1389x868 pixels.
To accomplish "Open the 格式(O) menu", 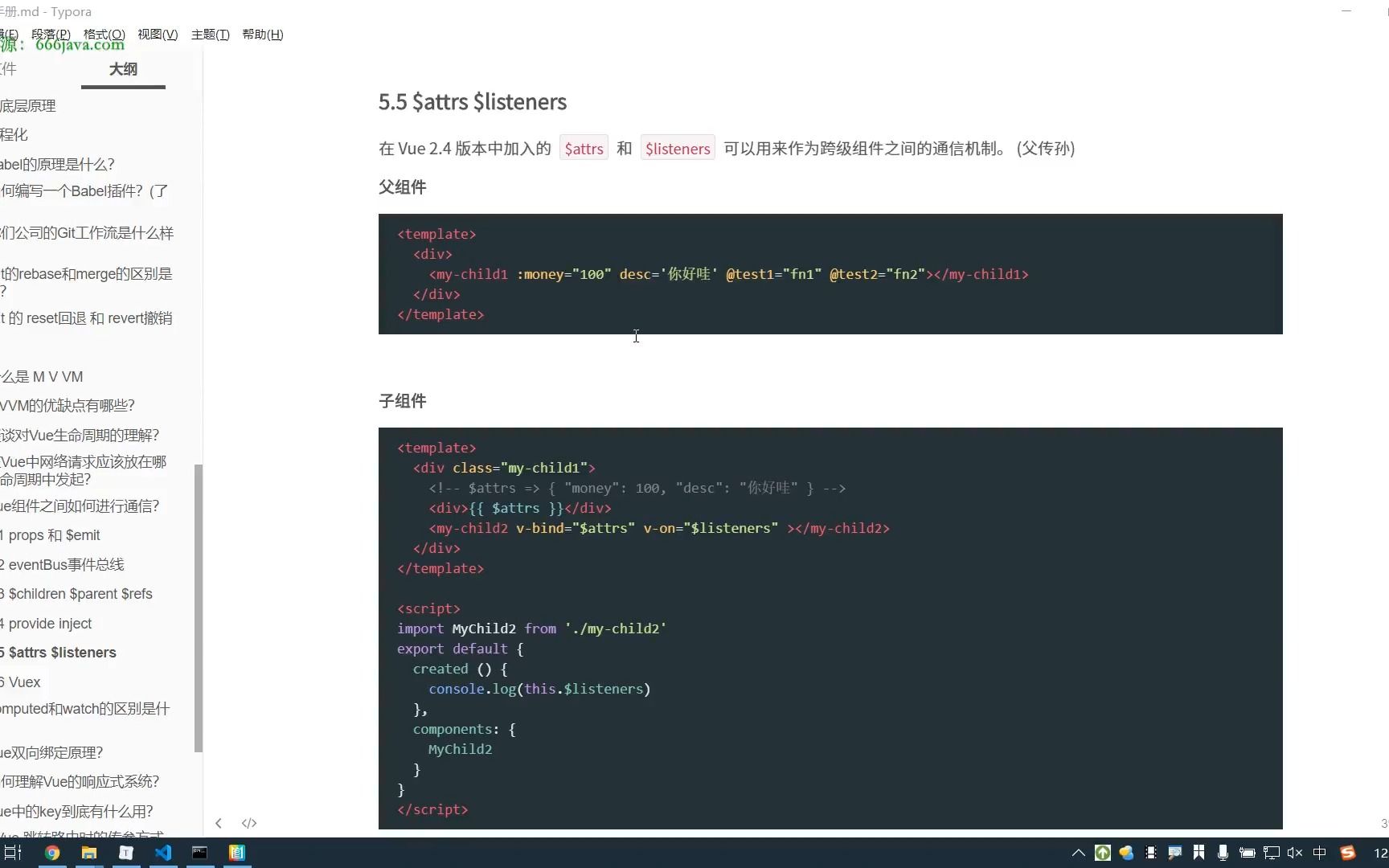I will coord(104,35).
